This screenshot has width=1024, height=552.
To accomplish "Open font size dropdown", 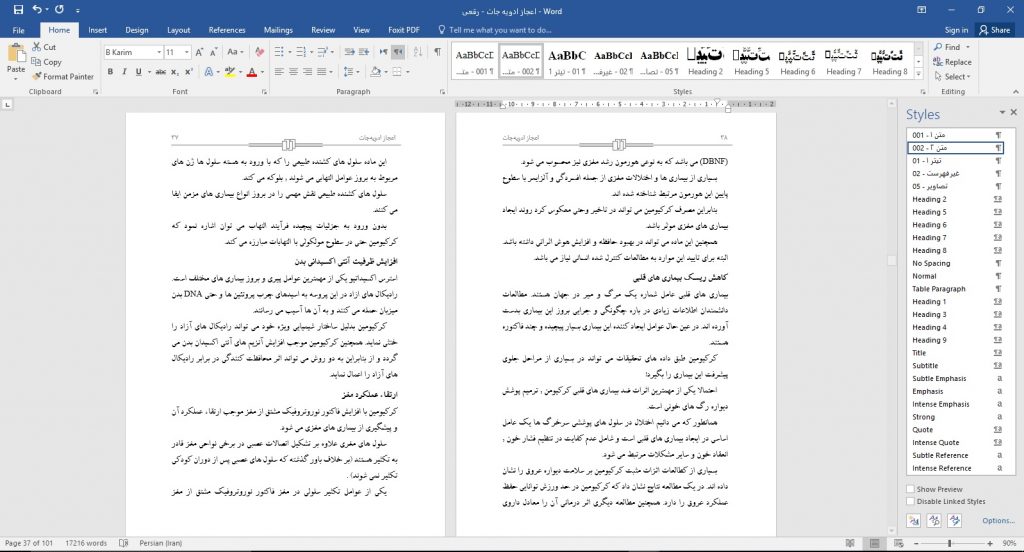I will [187, 52].
